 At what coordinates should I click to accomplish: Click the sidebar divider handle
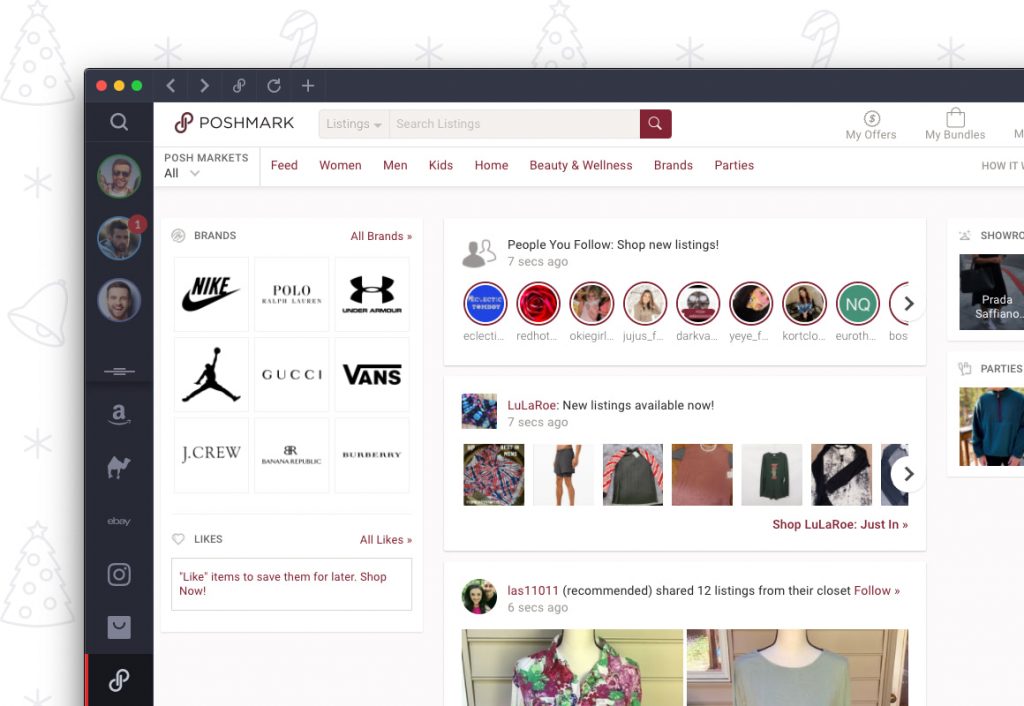[x=119, y=371]
